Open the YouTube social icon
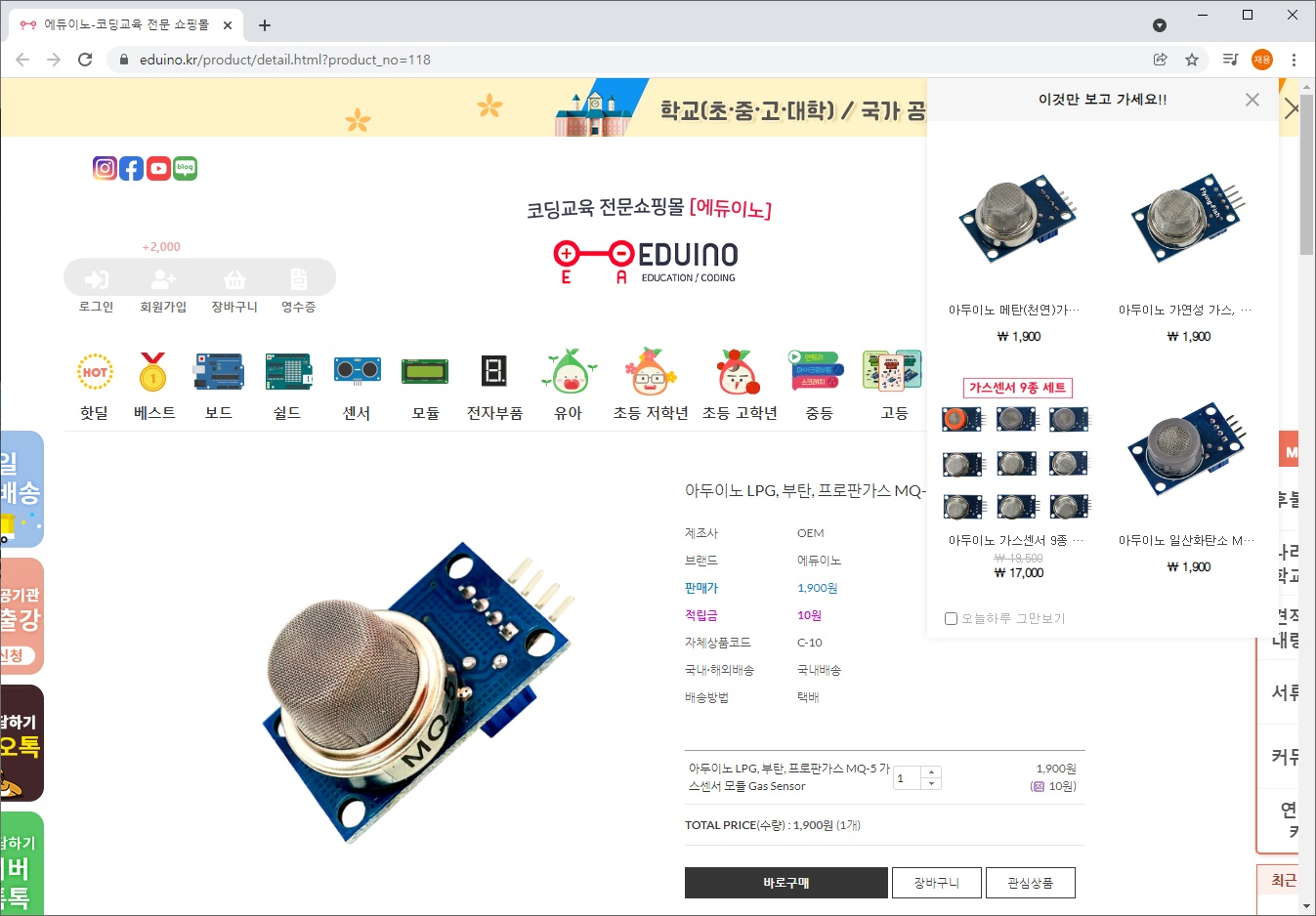The height and width of the screenshot is (916, 1316). (158, 168)
